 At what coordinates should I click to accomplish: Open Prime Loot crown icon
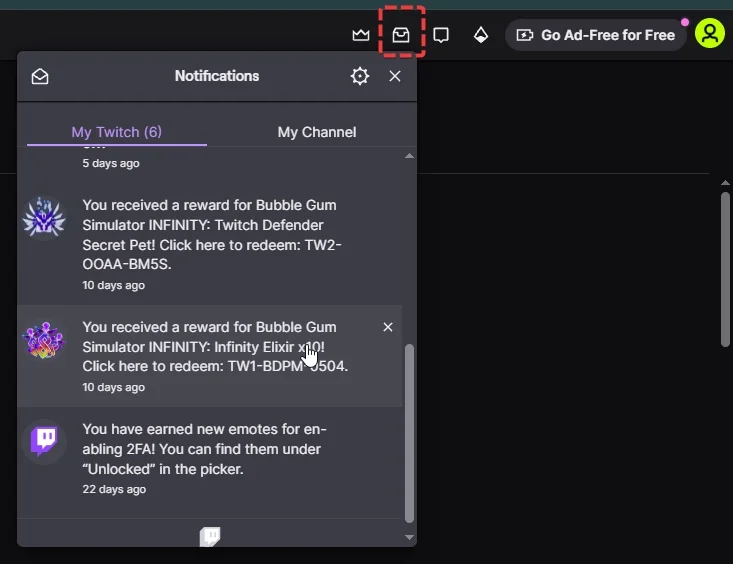361,35
